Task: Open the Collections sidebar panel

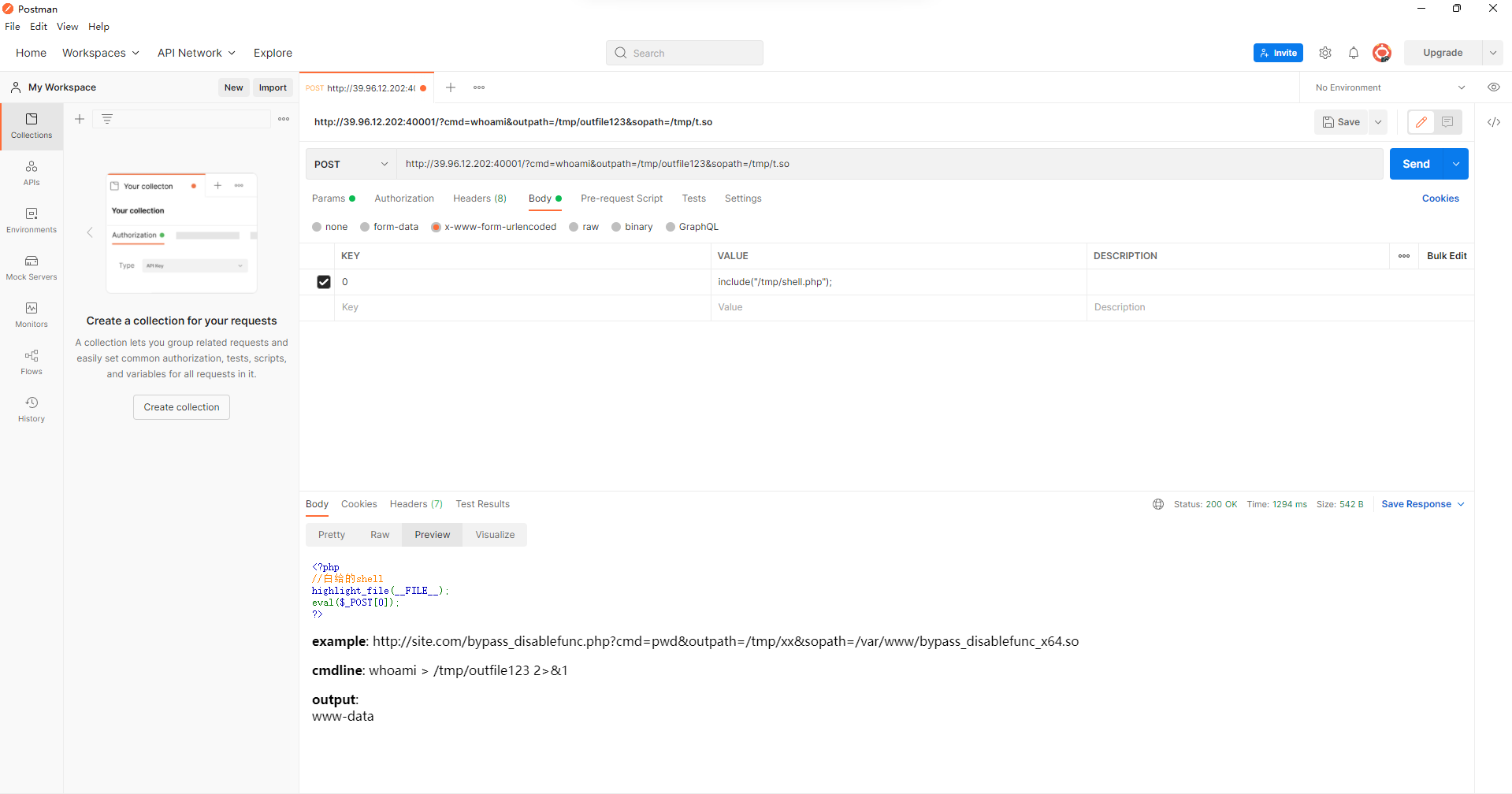Action: pyautogui.click(x=32, y=126)
